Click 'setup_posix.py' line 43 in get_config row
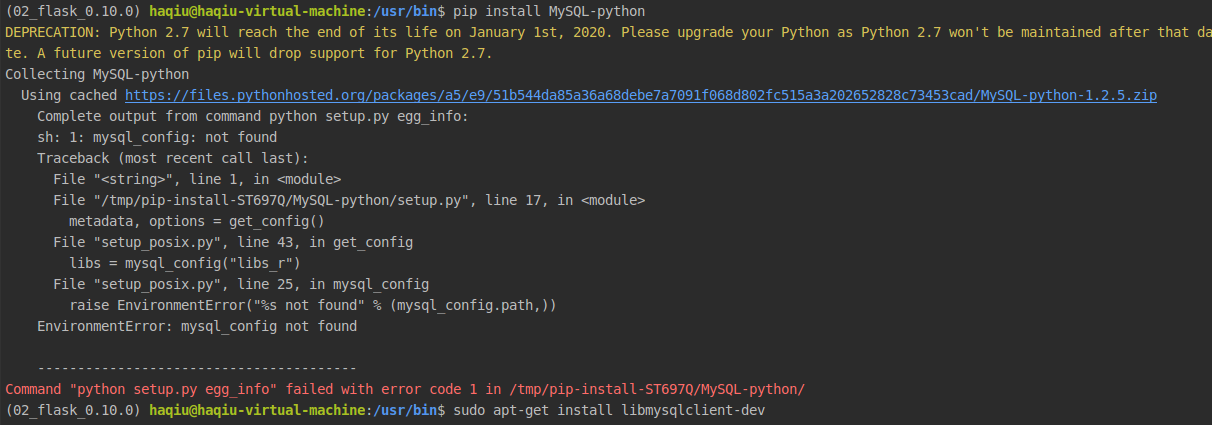1212x425 pixels. 233,242
